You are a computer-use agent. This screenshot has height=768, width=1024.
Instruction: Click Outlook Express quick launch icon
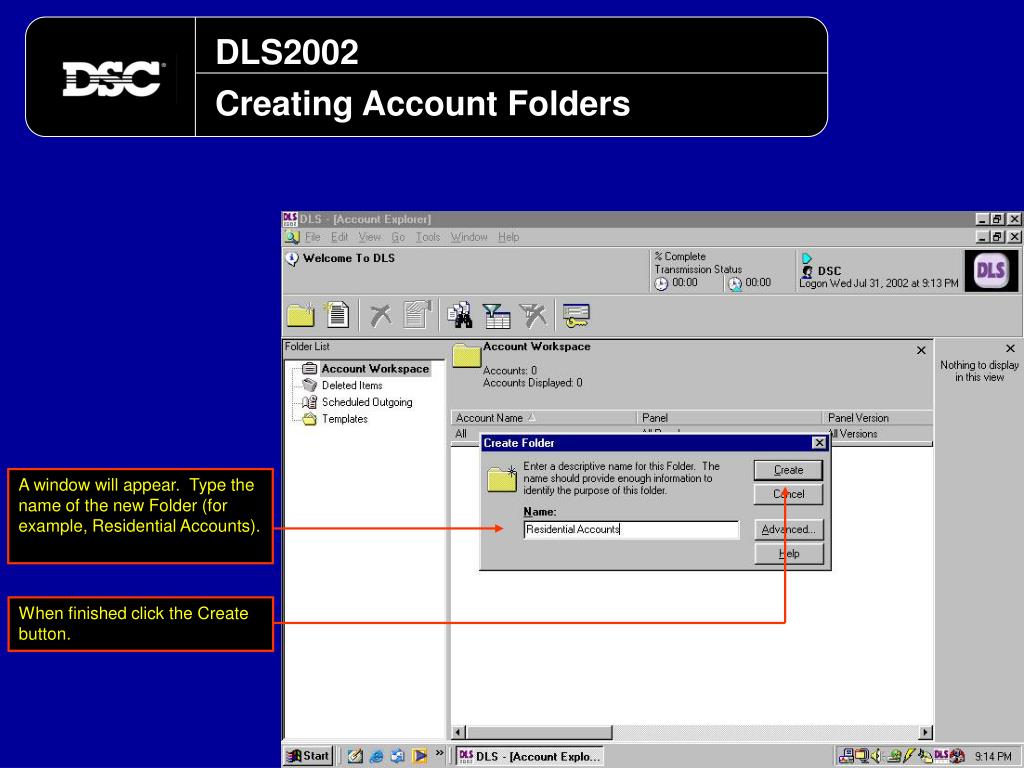pos(397,756)
